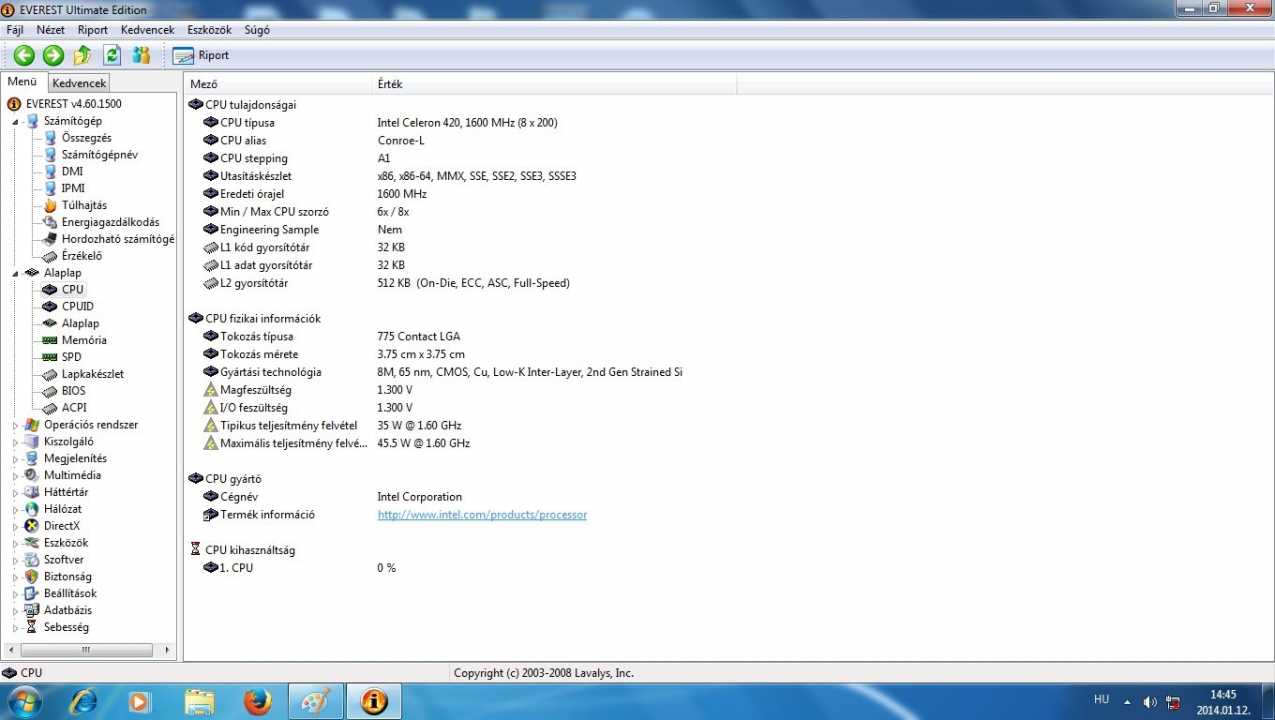Click the Riport toolbar button
This screenshot has width=1275, height=720.
[201, 55]
